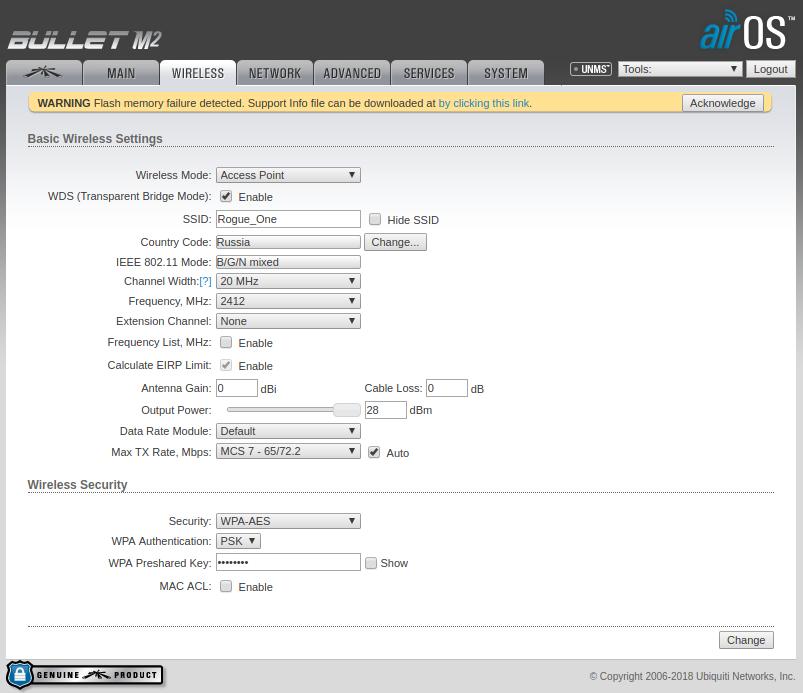
Task: Click the bottom Change button
Action: (x=746, y=640)
